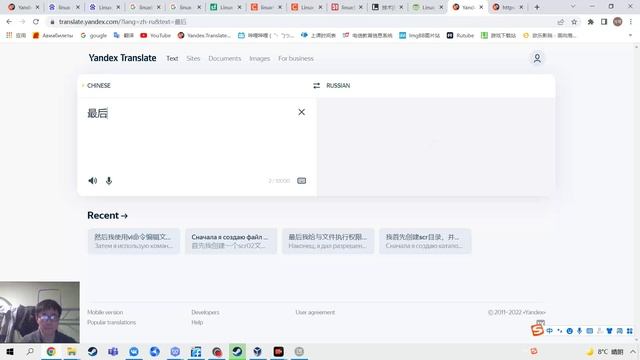Image resolution: width=640 pixels, height=360 pixels.
Task: Open the weather widget showing 8°C
Action: (x=605, y=351)
